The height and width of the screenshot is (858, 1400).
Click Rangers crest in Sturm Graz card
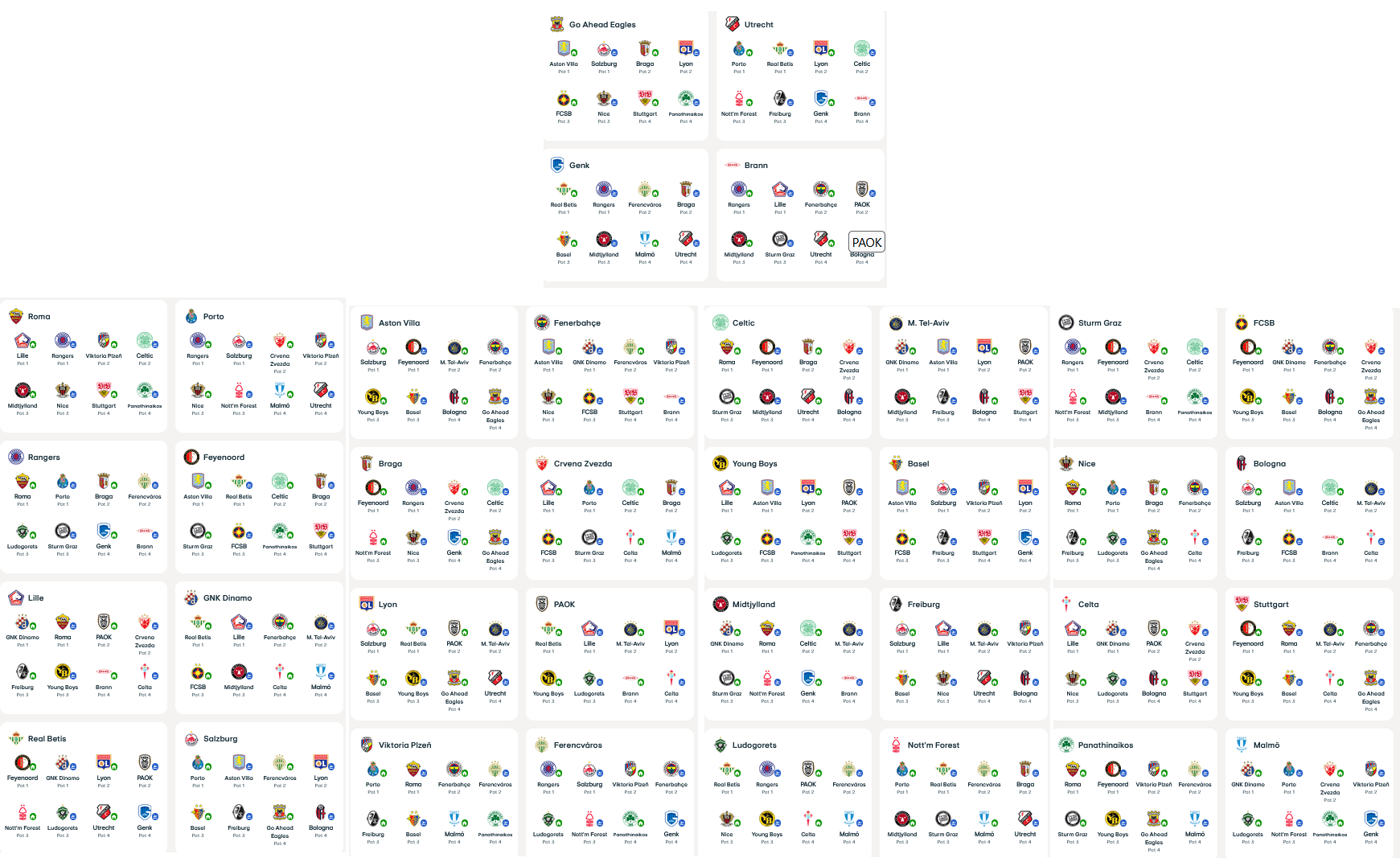coord(1071,347)
